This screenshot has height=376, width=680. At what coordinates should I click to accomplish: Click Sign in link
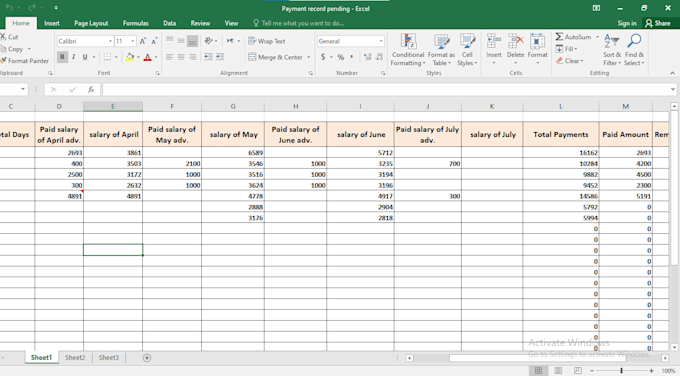(x=627, y=23)
